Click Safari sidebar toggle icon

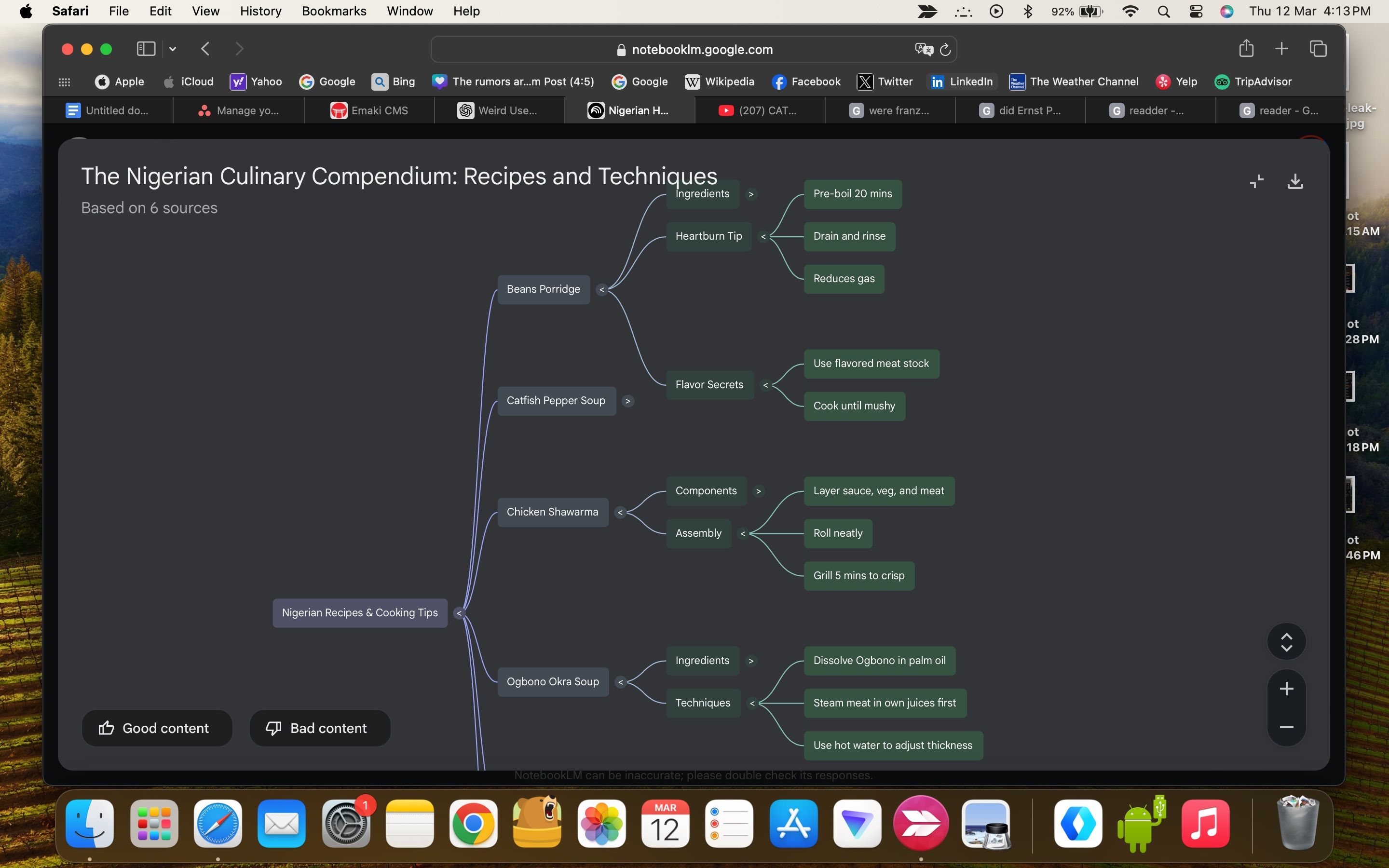(x=146, y=49)
